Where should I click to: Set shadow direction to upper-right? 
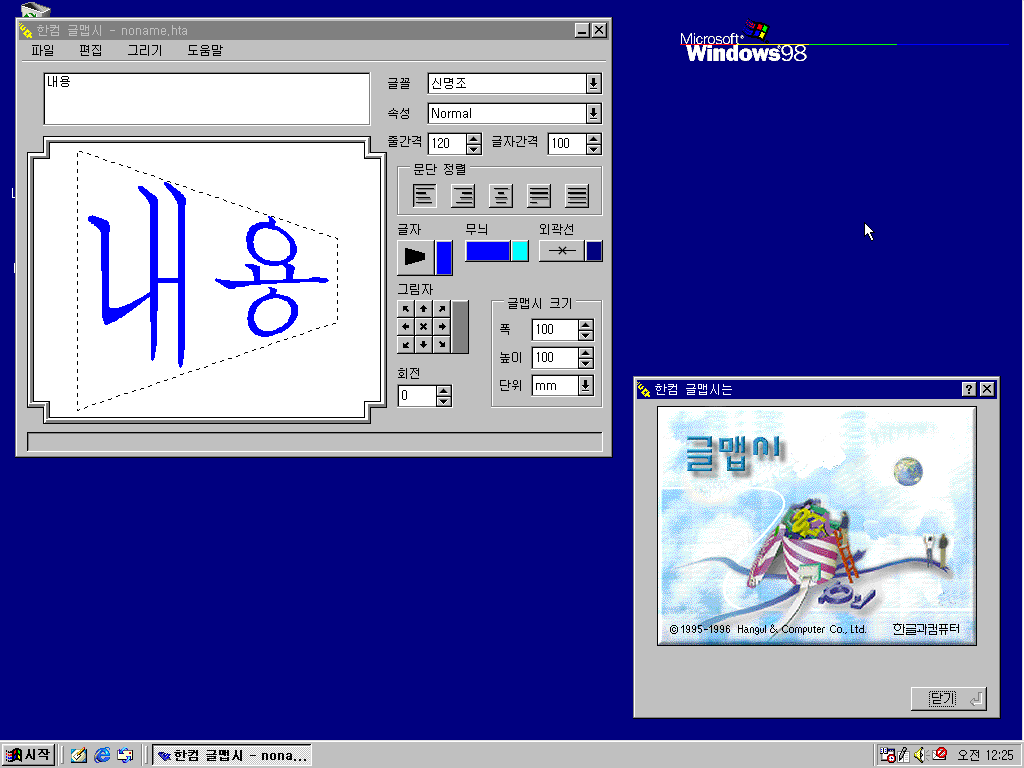point(442,308)
